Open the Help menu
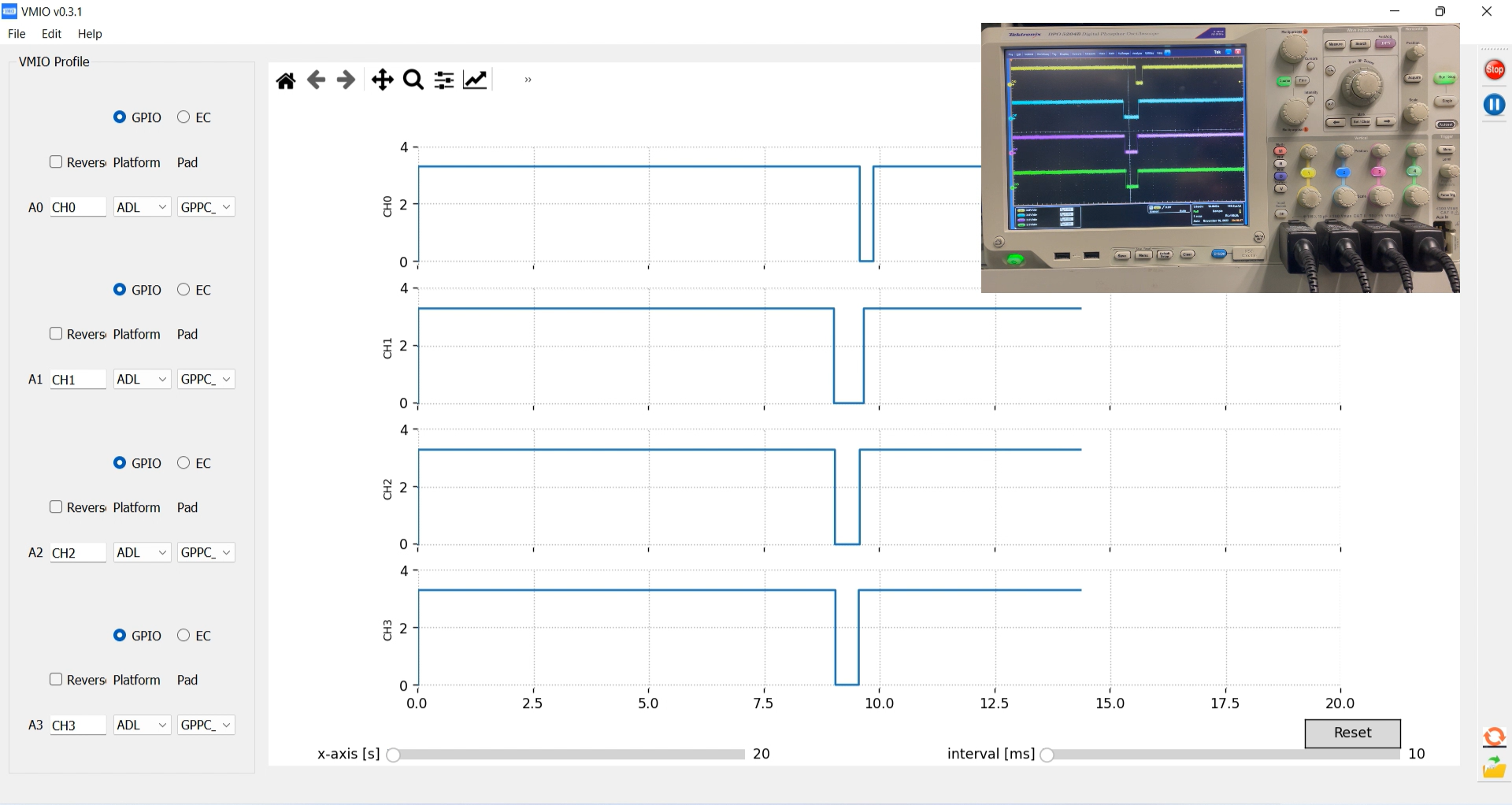 (90, 34)
